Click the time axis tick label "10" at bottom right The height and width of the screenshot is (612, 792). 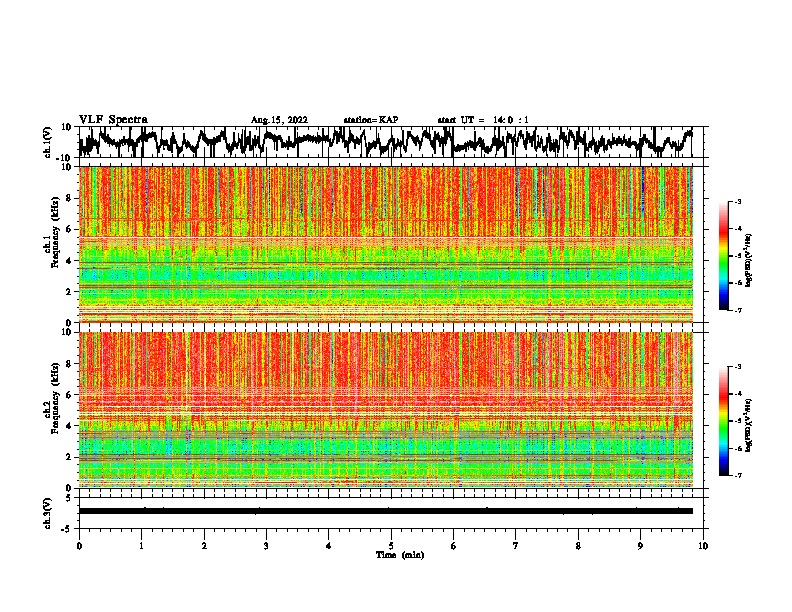tap(703, 546)
